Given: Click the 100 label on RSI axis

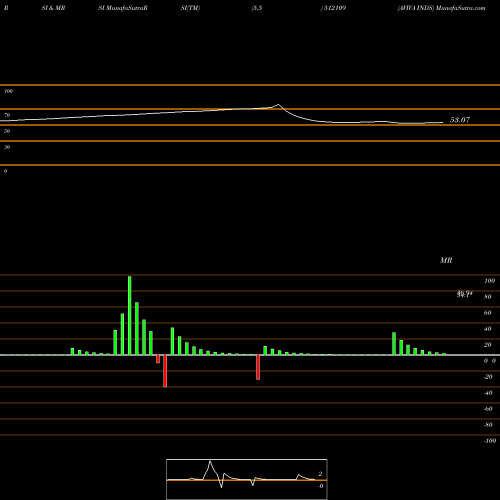Looking at the screenshot, I should coord(8,91).
